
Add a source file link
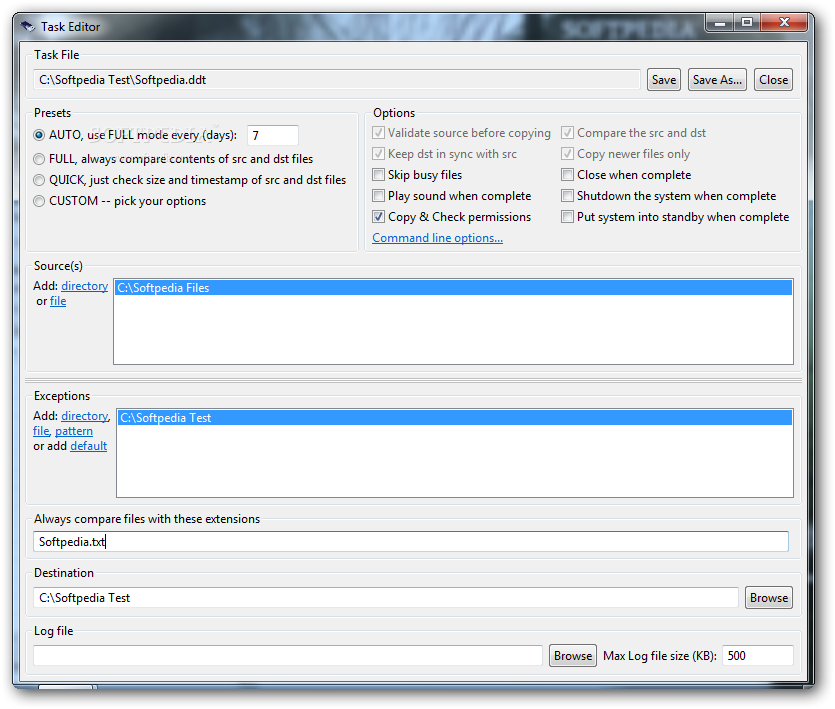(x=58, y=301)
